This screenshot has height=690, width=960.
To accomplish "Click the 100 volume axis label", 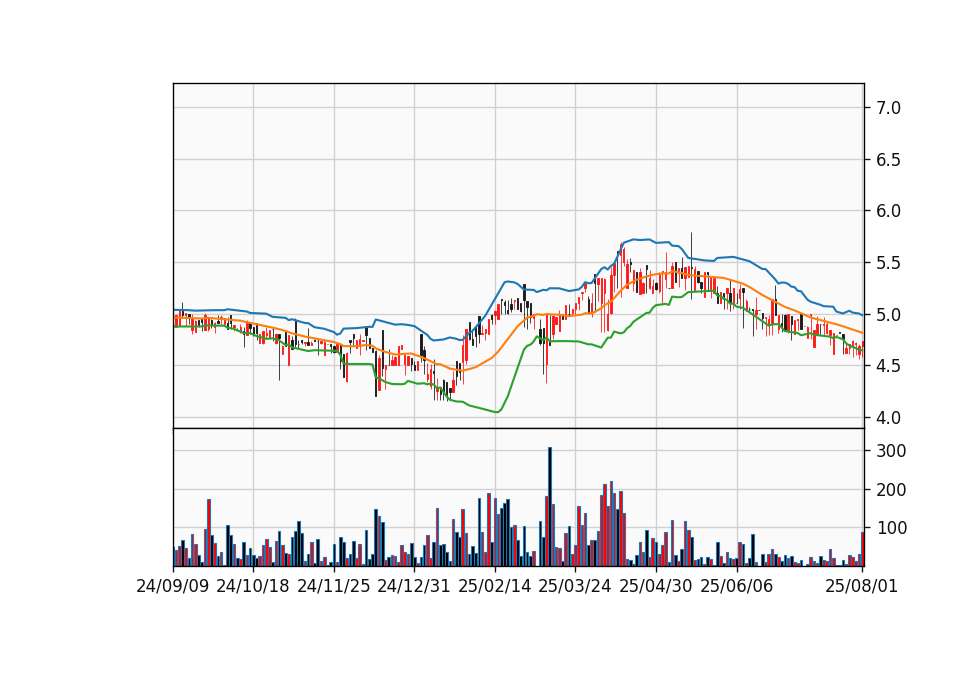I will pos(891,528).
